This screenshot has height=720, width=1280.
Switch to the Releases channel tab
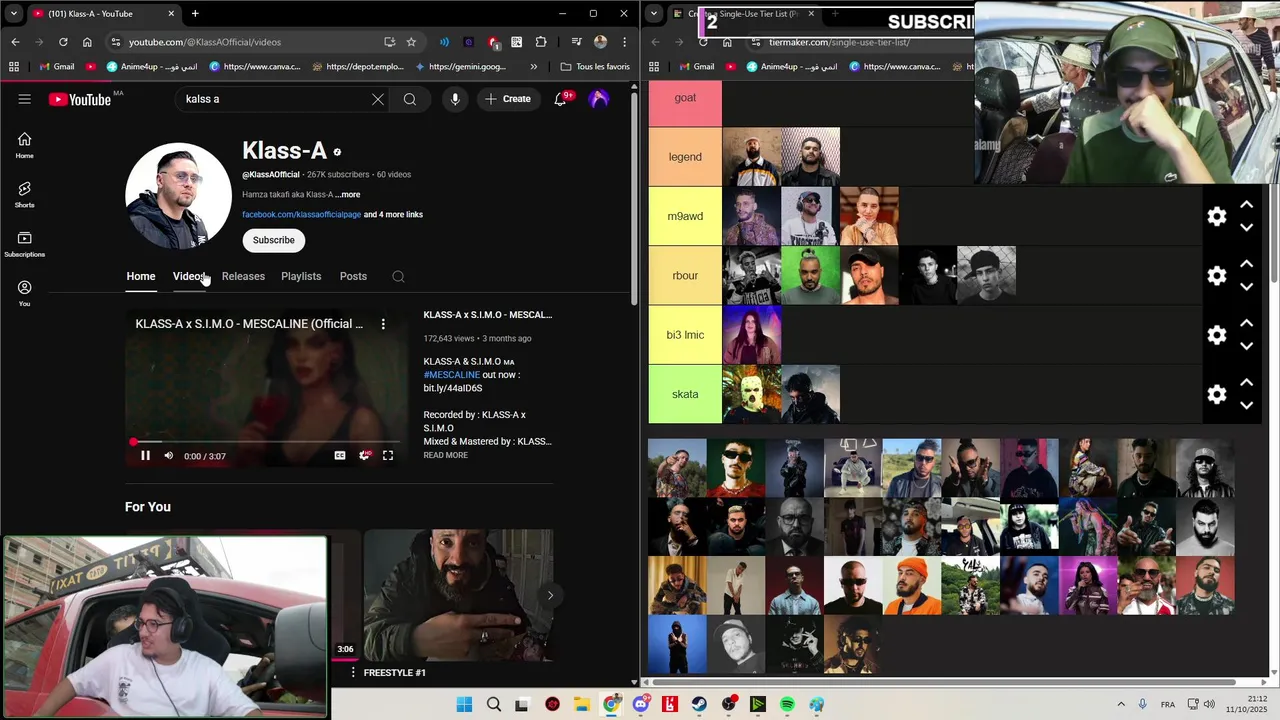click(x=243, y=277)
